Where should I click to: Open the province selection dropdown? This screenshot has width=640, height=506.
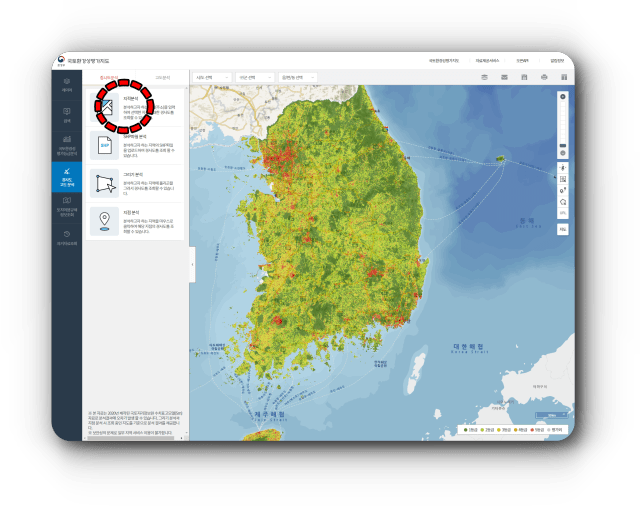(x=212, y=78)
